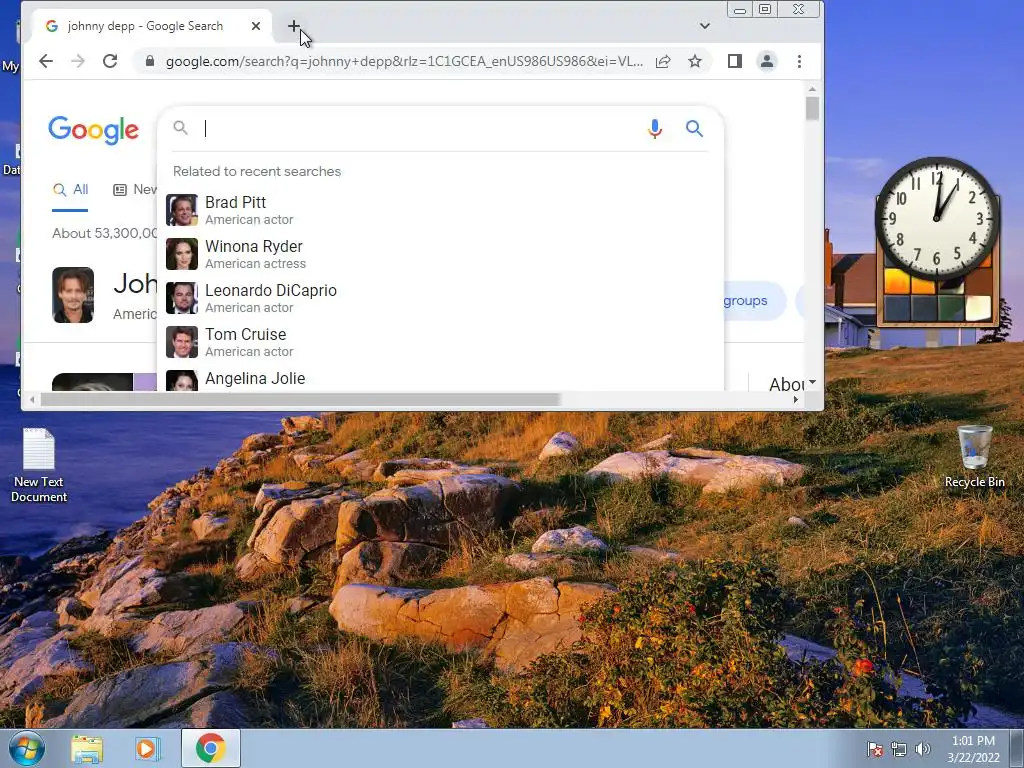The width and height of the screenshot is (1024, 768).
Task: Select Tom Cruise suggestion
Action: (441, 342)
